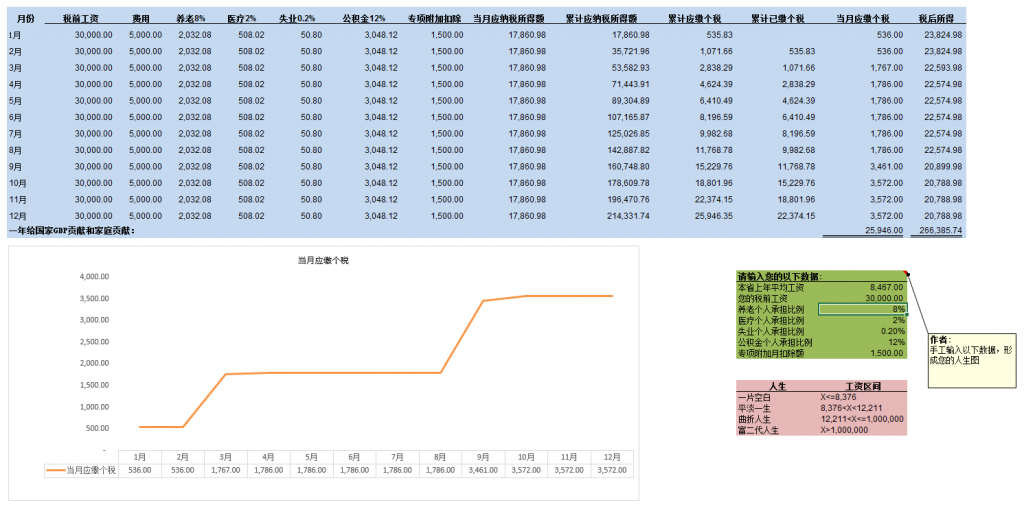Select September after-tax cell 20,899.98
This screenshot has height=509, width=1024.
941,166
